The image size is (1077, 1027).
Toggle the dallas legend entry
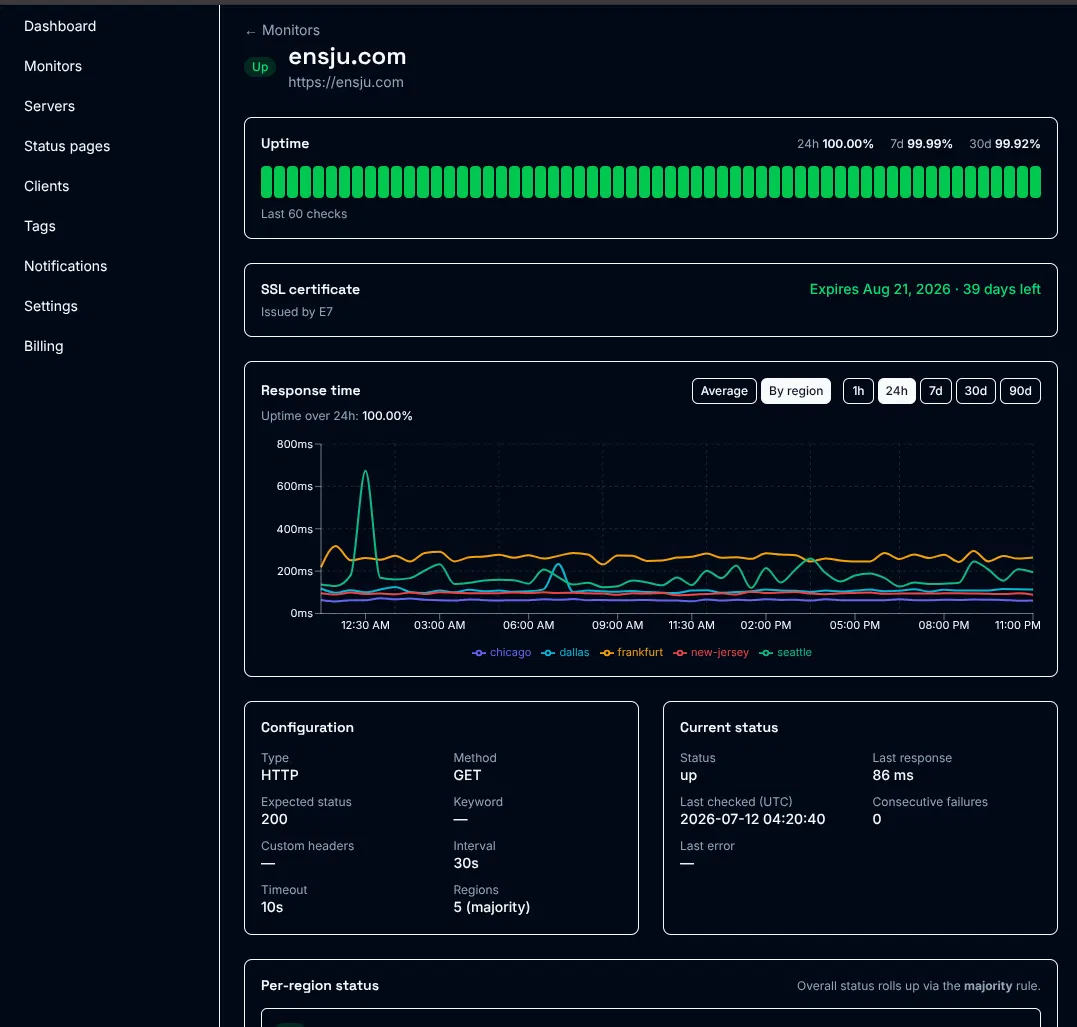565,652
